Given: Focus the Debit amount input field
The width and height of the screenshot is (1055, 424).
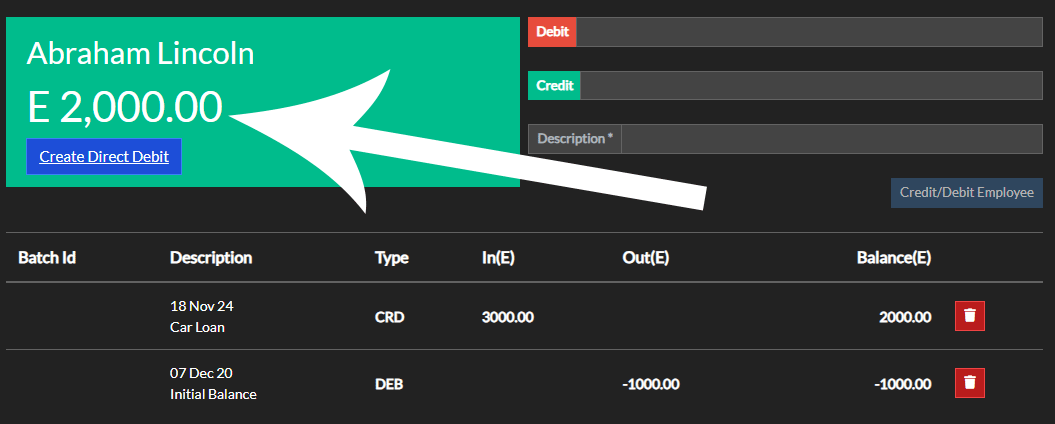Looking at the screenshot, I should pyautogui.click(x=808, y=32).
